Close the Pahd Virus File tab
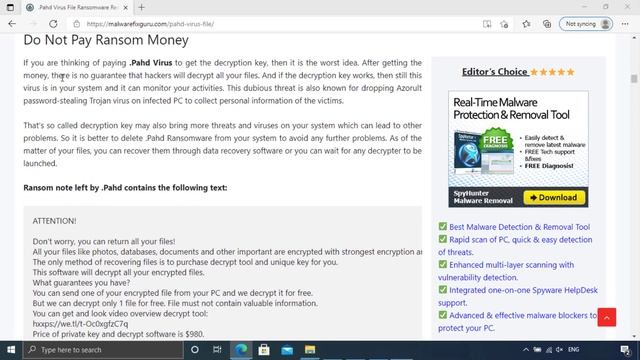 click(x=125, y=7)
